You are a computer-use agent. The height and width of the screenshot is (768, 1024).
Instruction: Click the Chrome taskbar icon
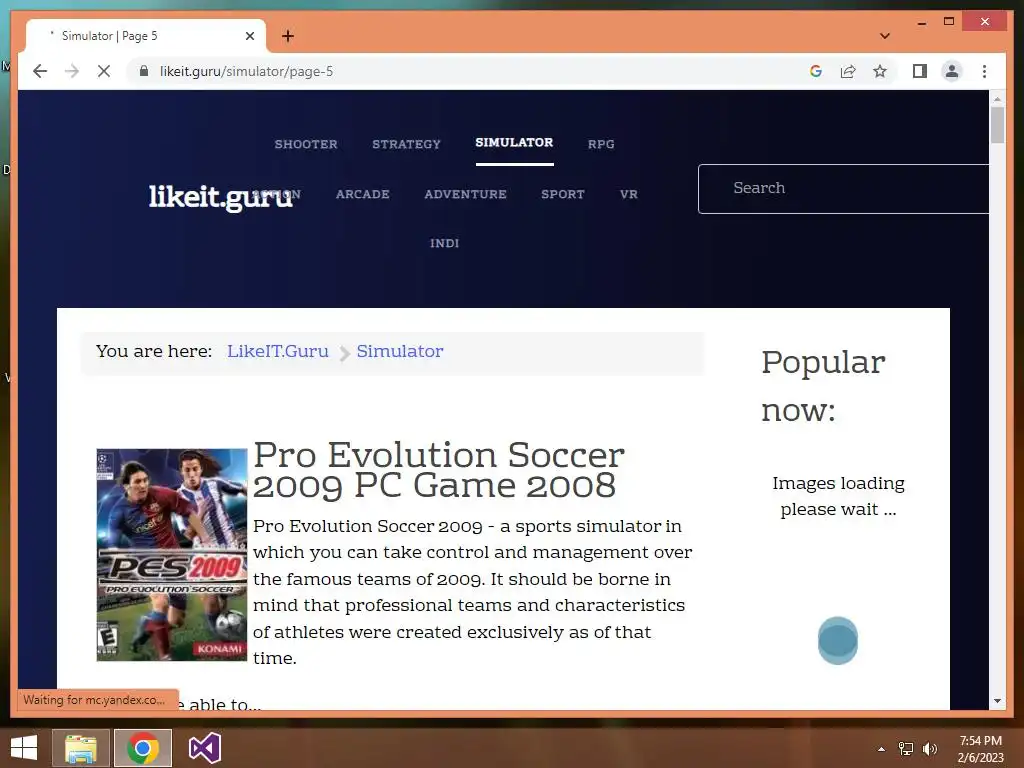click(143, 748)
